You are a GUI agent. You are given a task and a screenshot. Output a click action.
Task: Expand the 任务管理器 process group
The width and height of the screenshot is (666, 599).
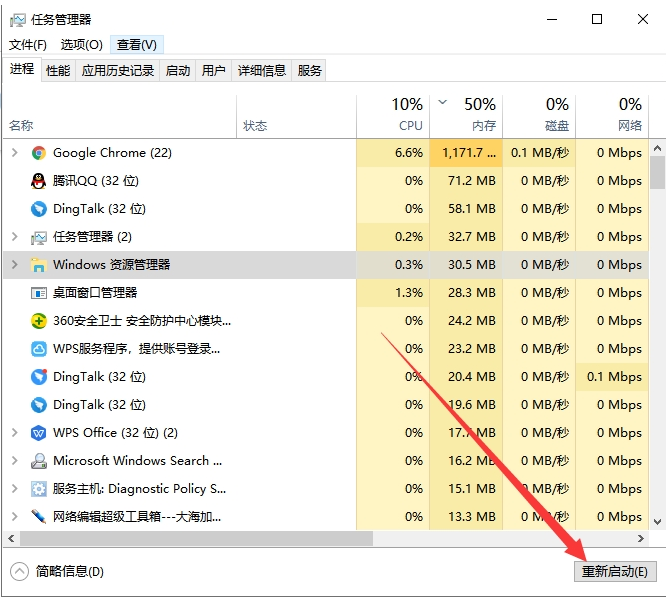[14, 237]
